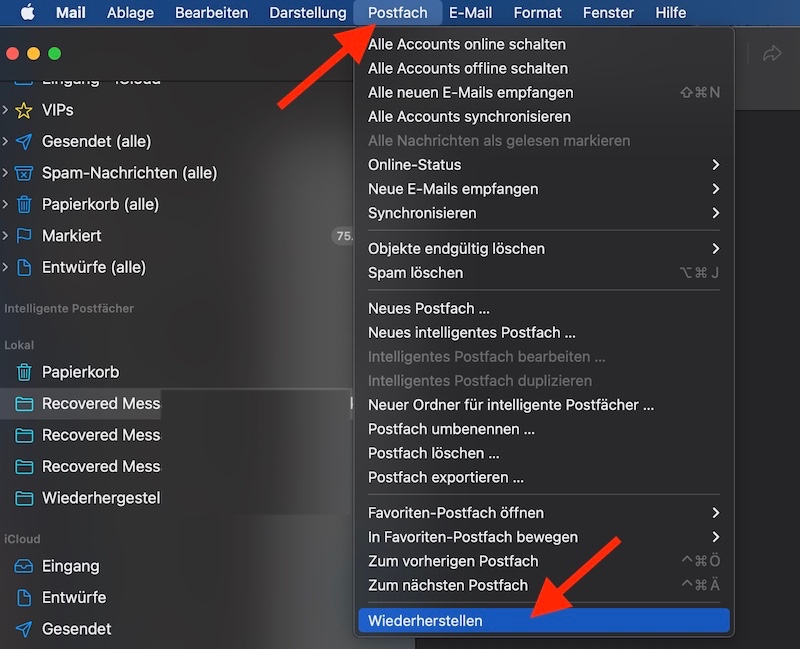
Task: Click the iCloud Eingang inbox tray icon
Action: pos(24,566)
